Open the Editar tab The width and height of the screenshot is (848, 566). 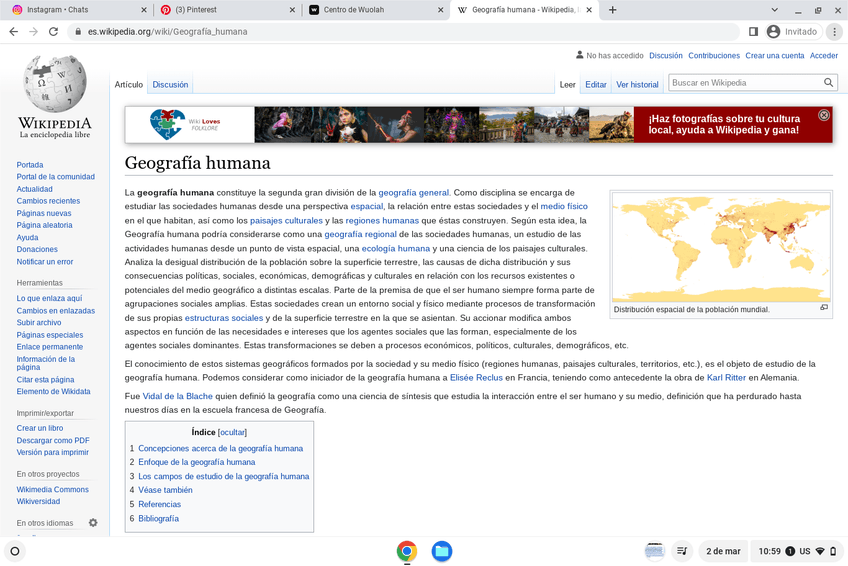[x=595, y=85]
